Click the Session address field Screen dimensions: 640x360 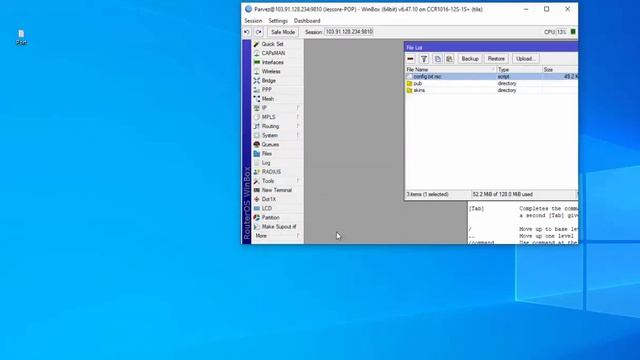[349, 32]
